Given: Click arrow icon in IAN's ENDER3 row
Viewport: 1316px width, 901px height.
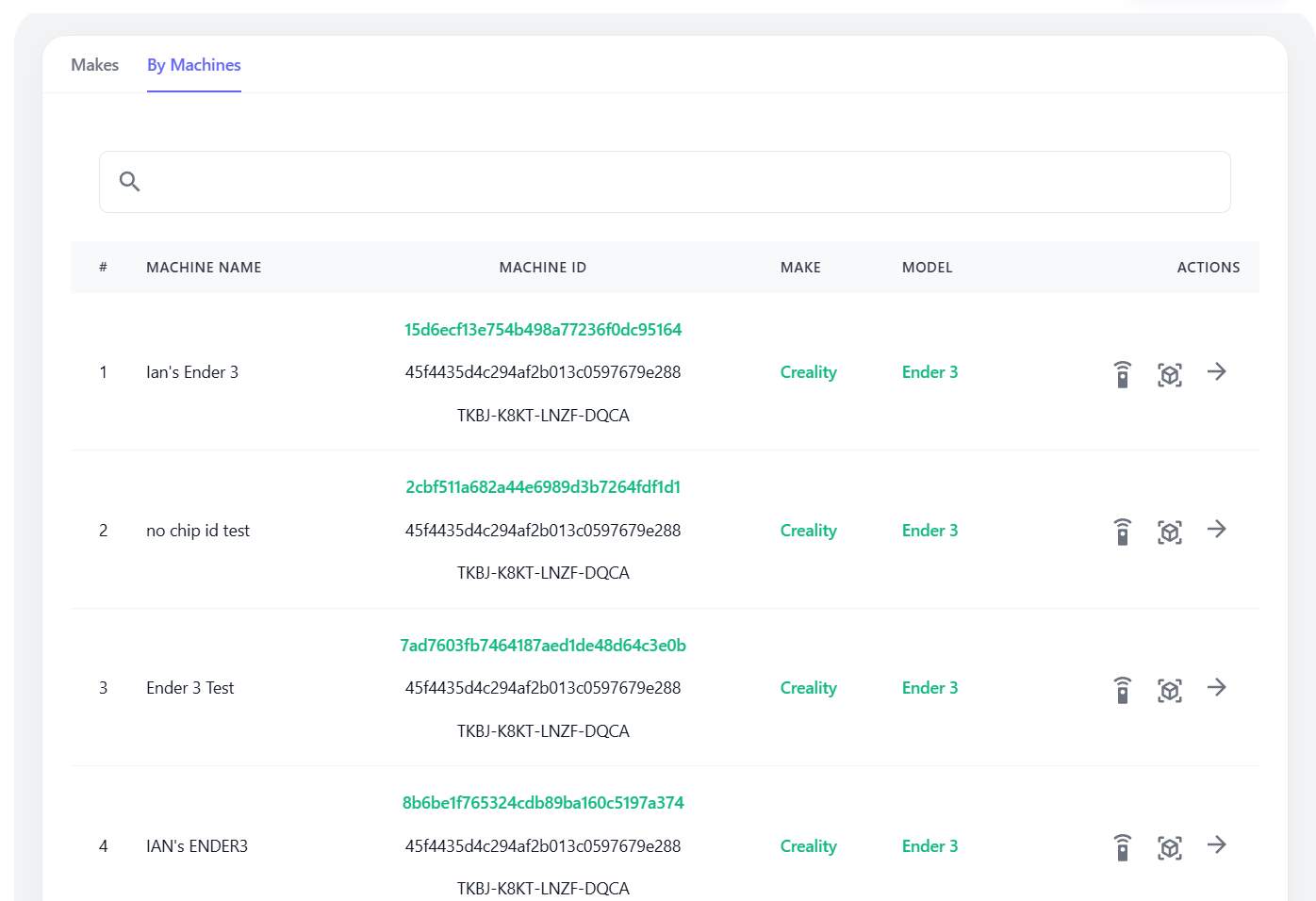Looking at the screenshot, I should click(x=1217, y=844).
